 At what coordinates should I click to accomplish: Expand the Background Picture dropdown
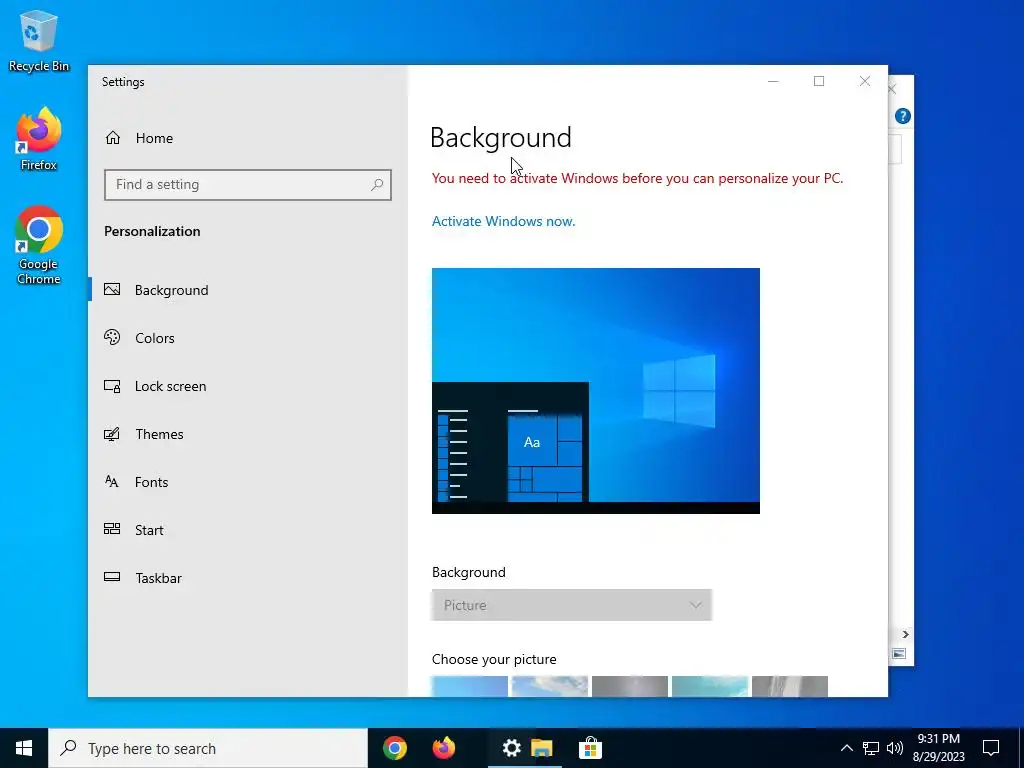coord(571,605)
